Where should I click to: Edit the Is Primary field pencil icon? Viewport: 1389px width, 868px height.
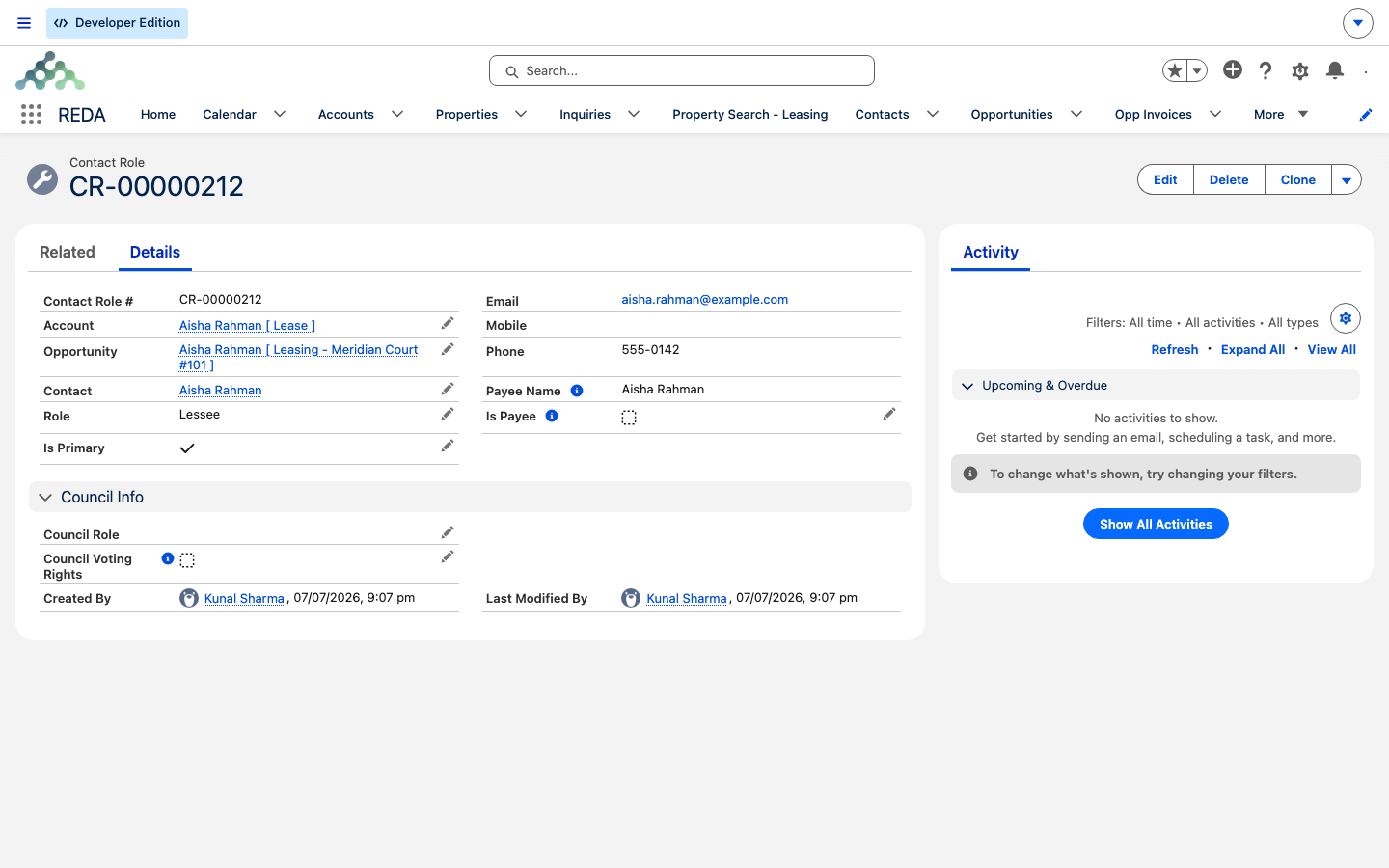[448, 447]
